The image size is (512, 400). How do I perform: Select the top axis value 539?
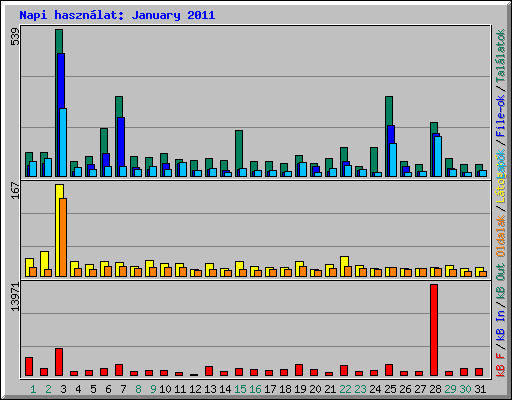point(15,37)
